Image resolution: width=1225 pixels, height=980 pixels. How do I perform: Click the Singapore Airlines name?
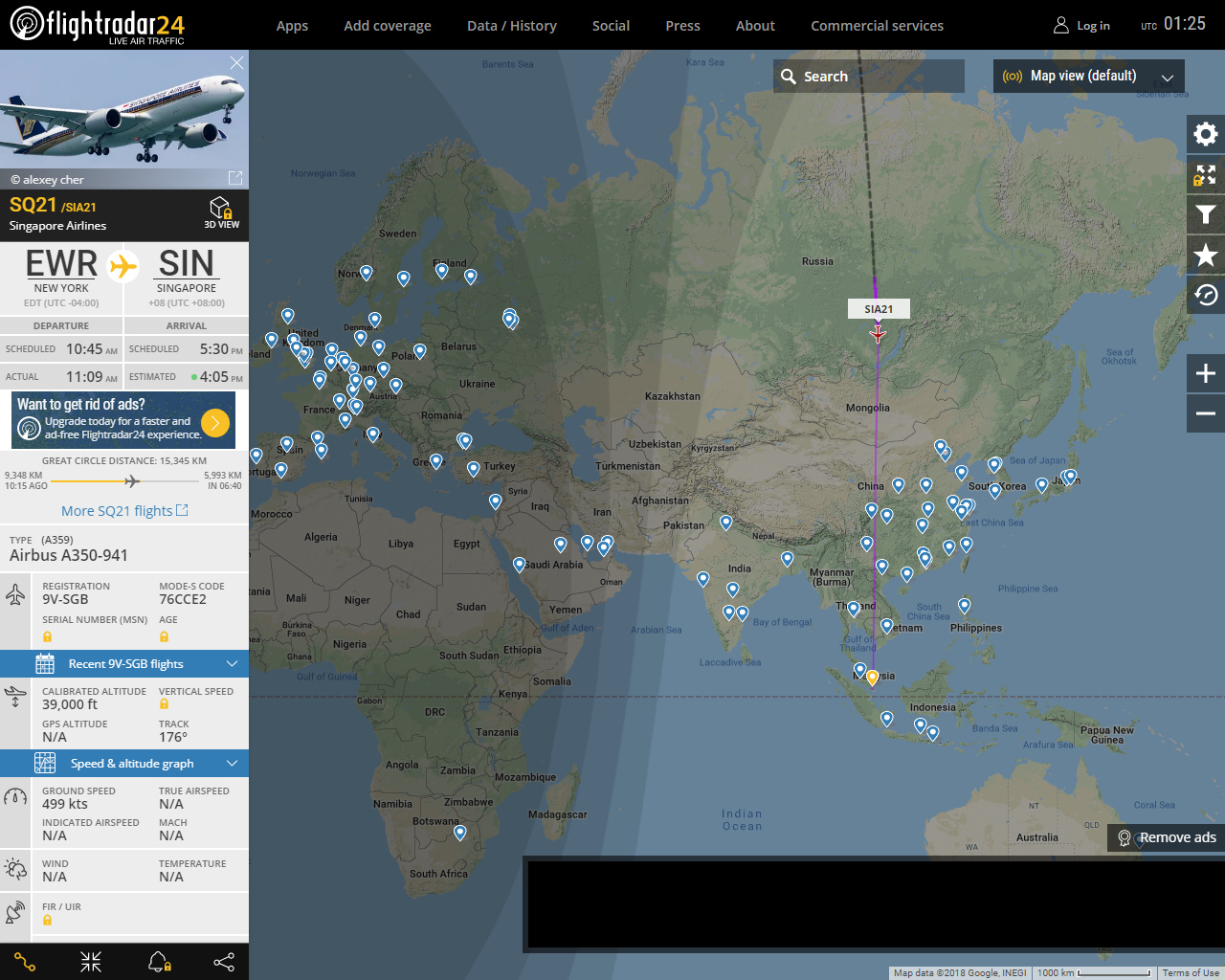click(x=57, y=226)
